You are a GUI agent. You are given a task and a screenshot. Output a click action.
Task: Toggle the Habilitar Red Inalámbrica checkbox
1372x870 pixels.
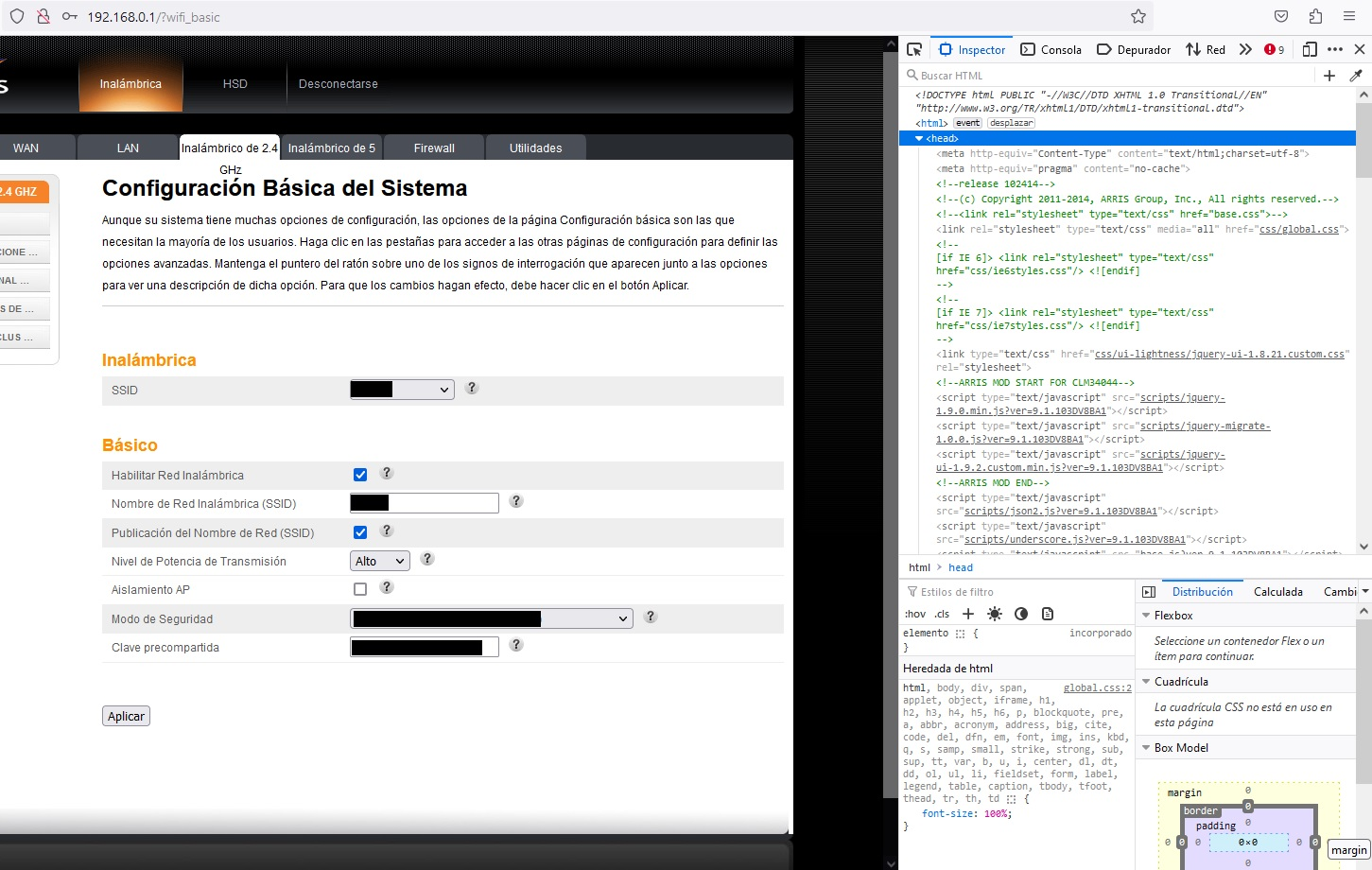[x=360, y=475]
